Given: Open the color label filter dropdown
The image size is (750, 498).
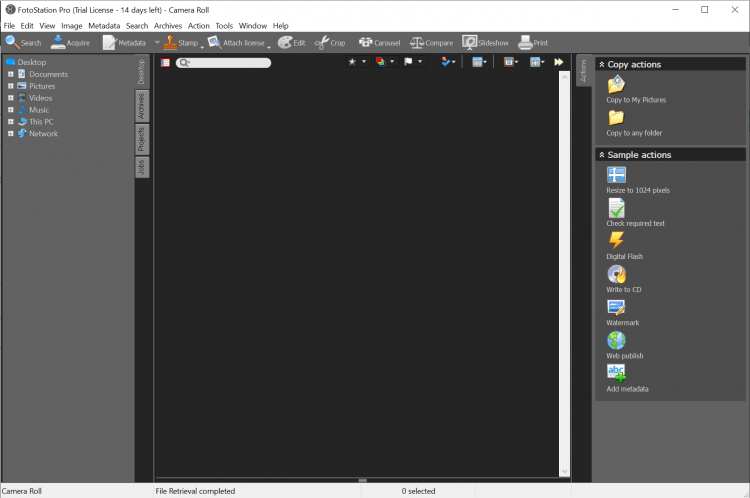Looking at the screenshot, I should pyautogui.click(x=392, y=61).
